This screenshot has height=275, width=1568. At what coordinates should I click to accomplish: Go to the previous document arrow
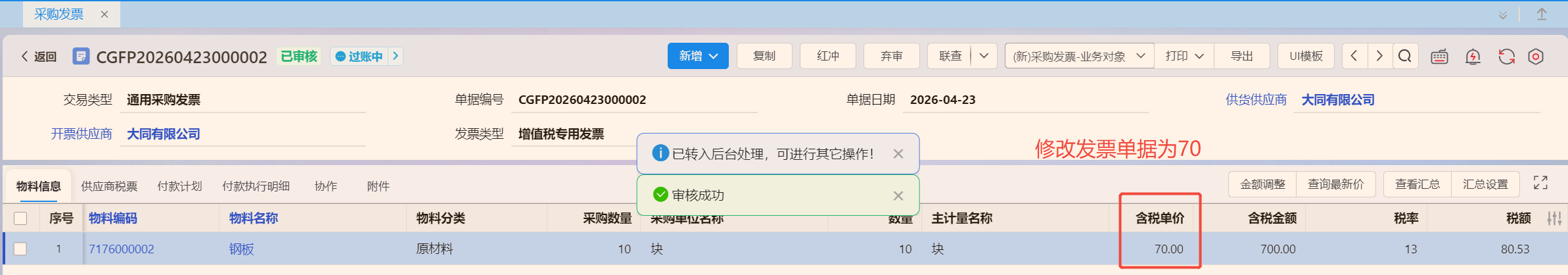click(1354, 56)
